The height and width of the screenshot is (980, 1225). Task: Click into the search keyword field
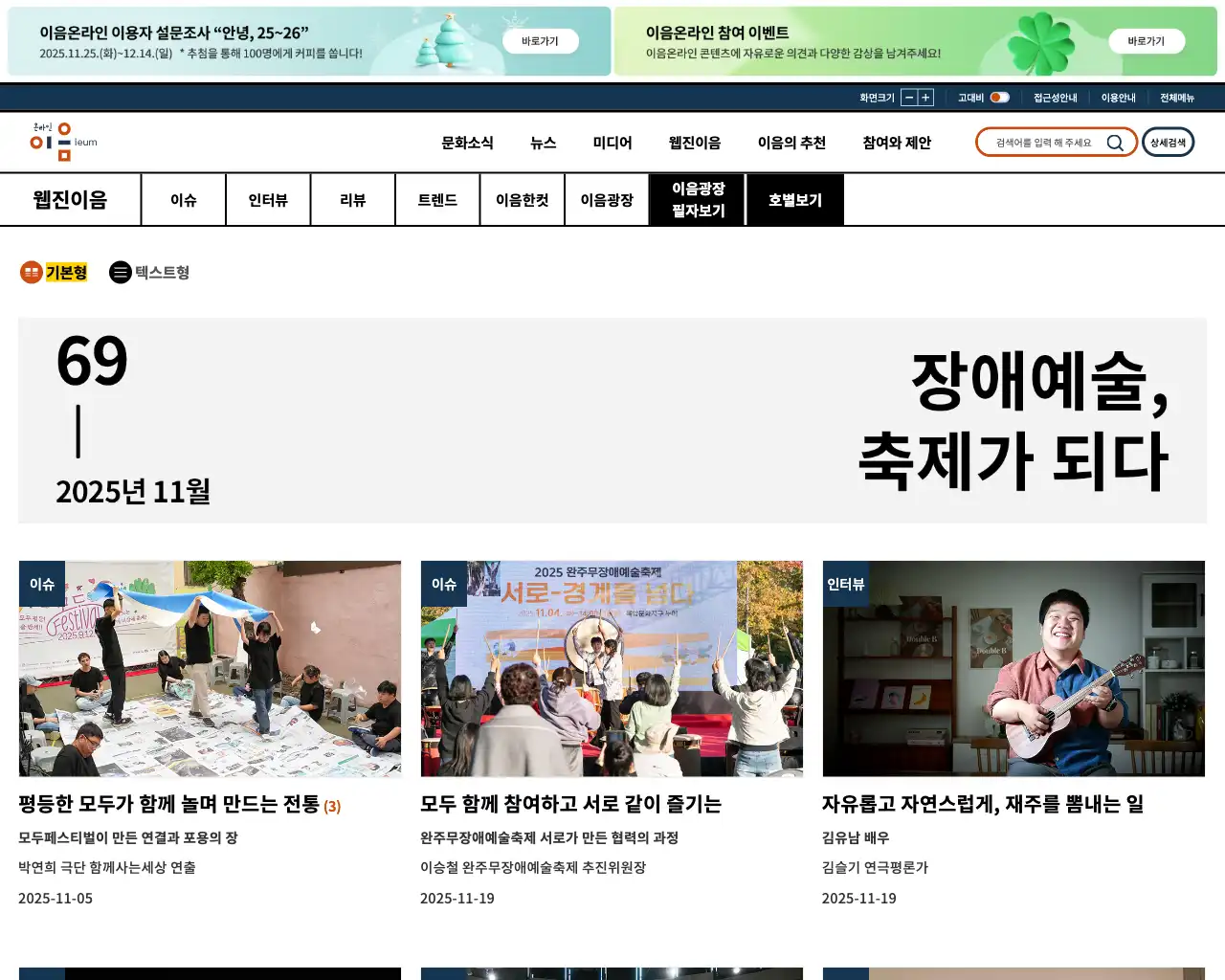1043,143
